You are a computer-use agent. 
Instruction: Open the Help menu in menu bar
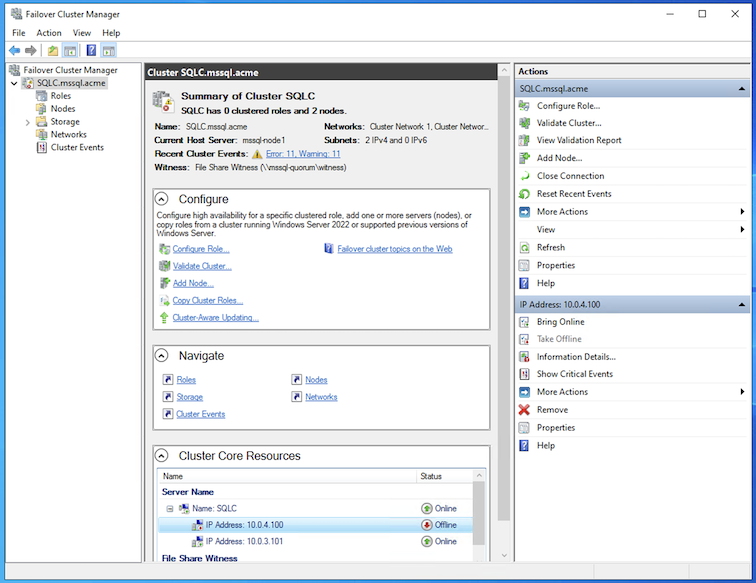click(111, 33)
